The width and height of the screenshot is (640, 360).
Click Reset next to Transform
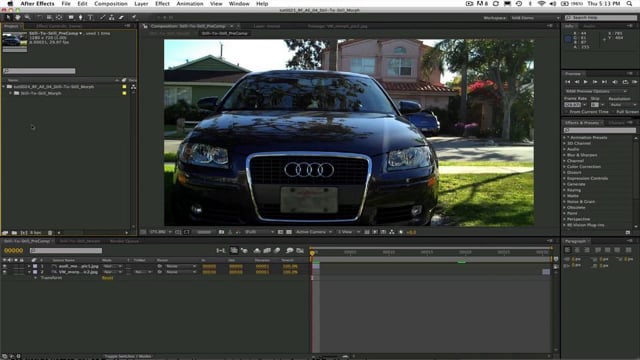pyautogui.click(x=107, y=278)
